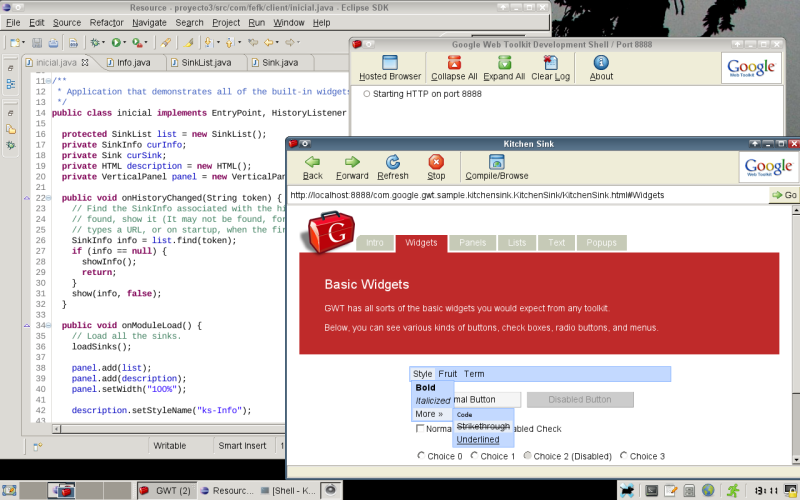Click the Print icon in Eclipse toolbar
This screenshot has width=800, height=500.
point(53,42)
